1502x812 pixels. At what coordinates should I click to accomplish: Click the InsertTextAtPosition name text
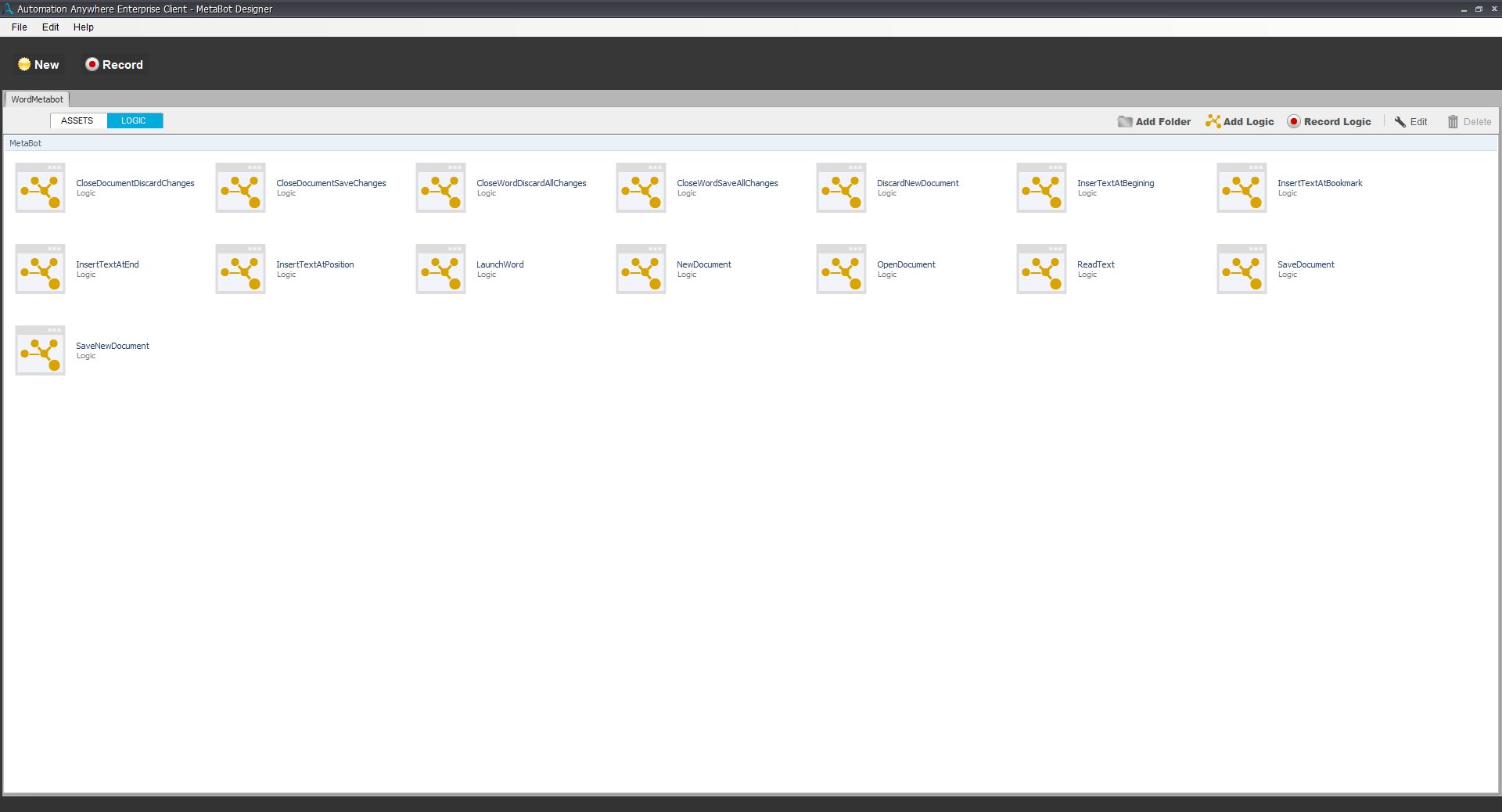(315, 264)
